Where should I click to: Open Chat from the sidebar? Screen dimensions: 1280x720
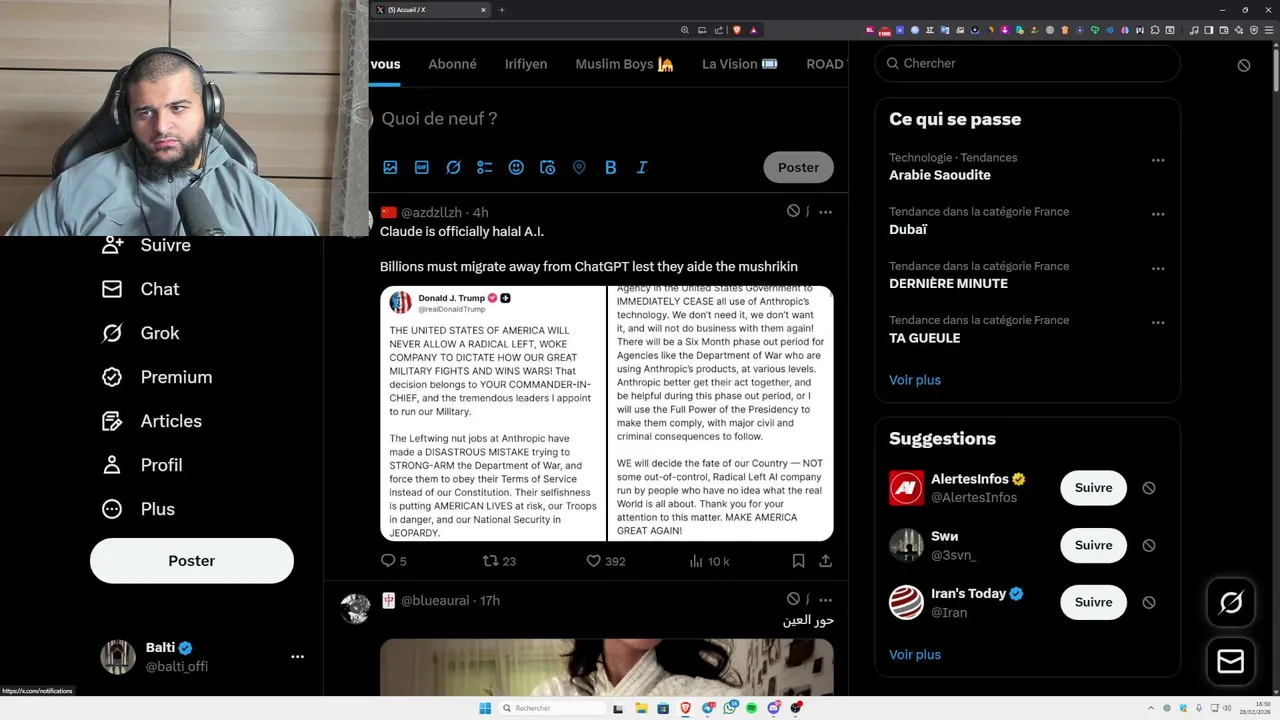click(x=140, y=289)
